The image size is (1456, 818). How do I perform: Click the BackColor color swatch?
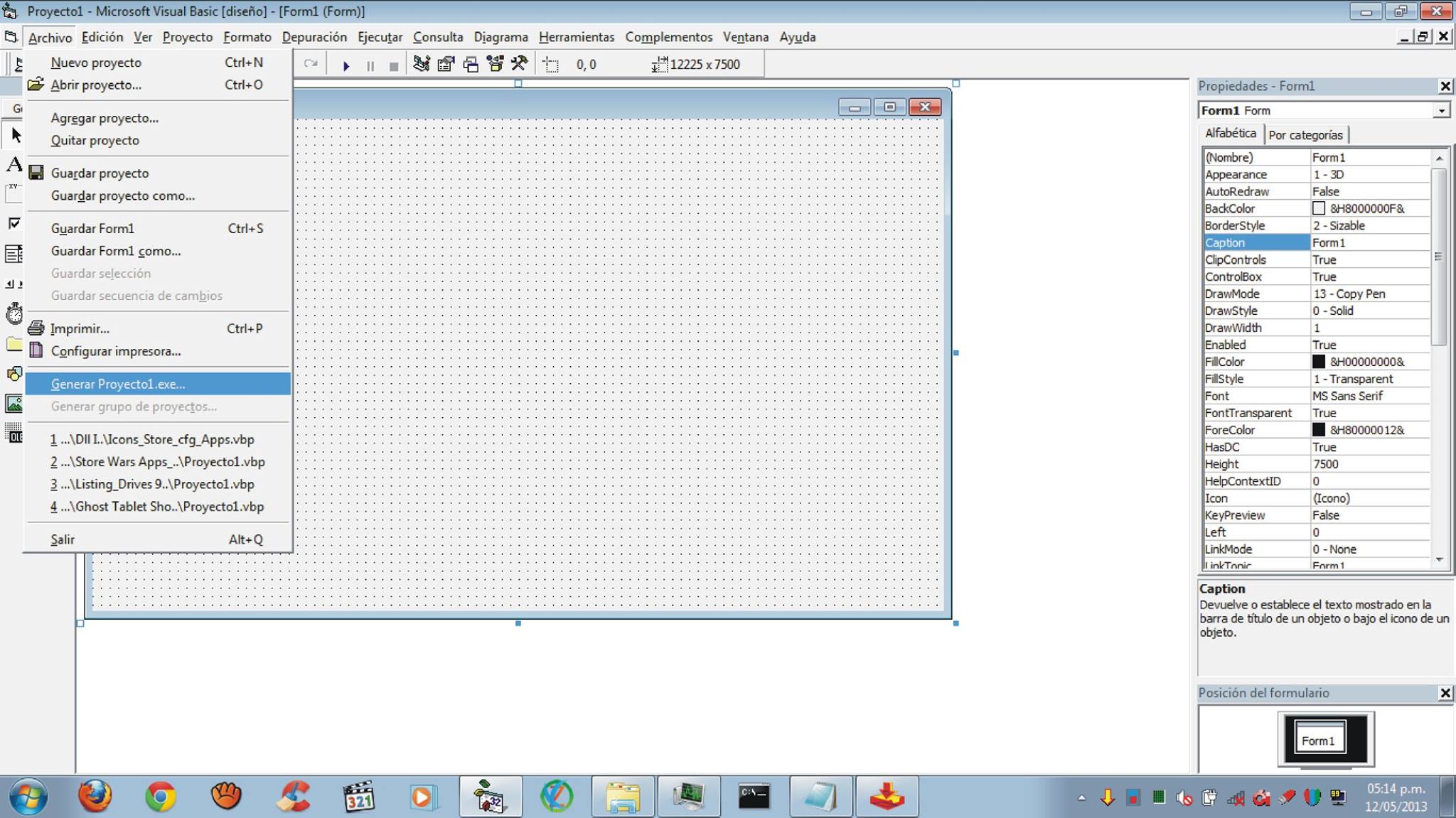(x=1319, y=208)
